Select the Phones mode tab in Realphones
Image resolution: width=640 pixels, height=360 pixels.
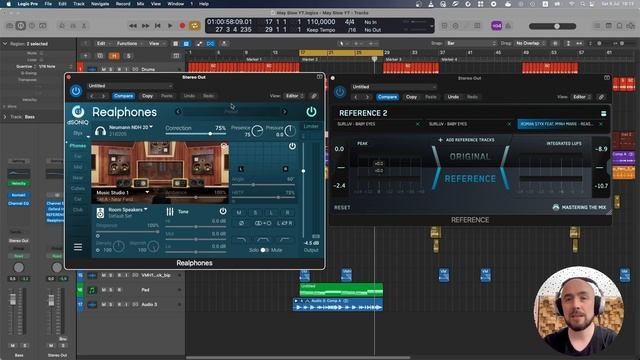[x=78, y=146]
